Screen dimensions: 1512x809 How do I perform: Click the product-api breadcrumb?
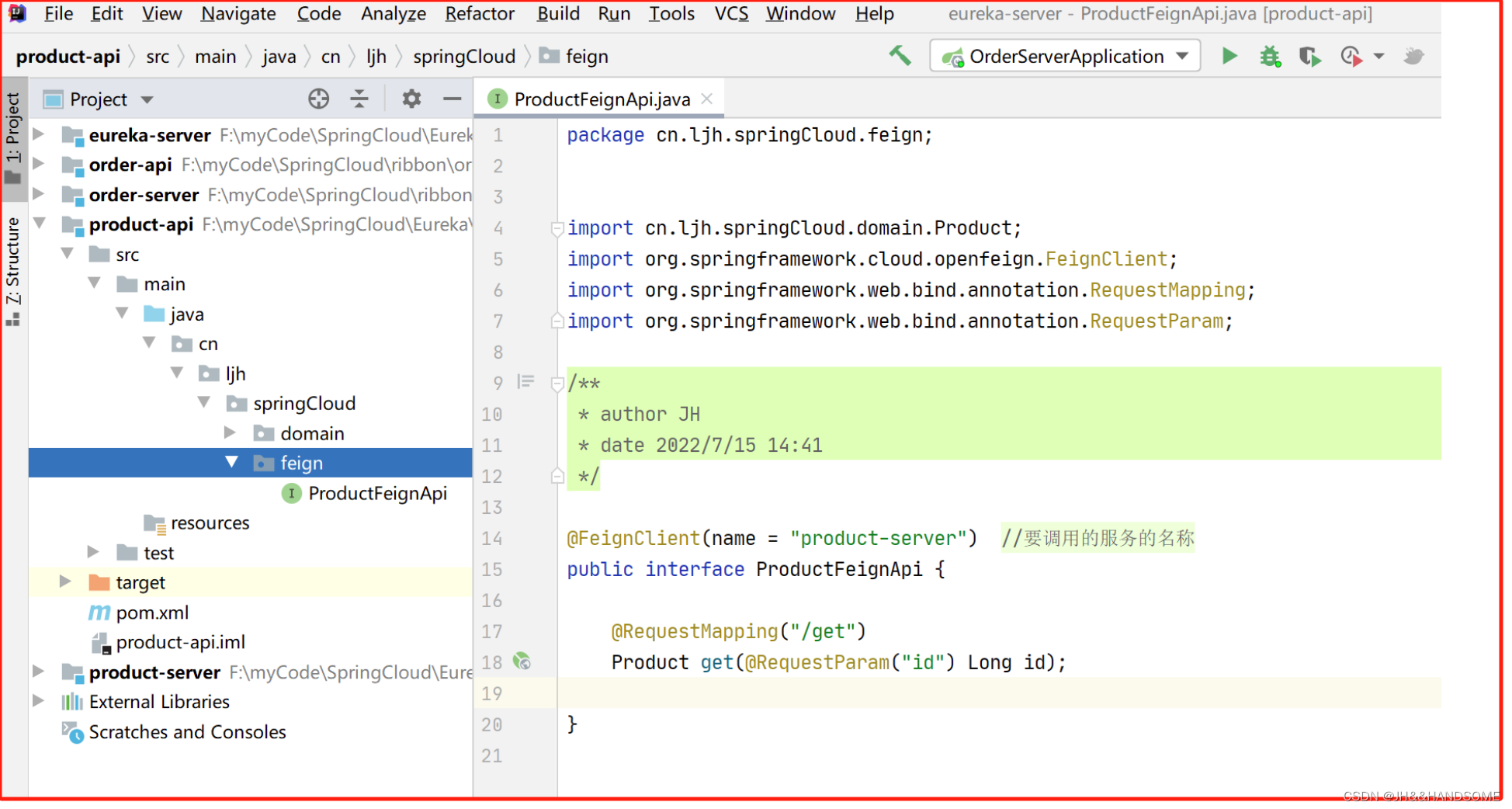68,57
